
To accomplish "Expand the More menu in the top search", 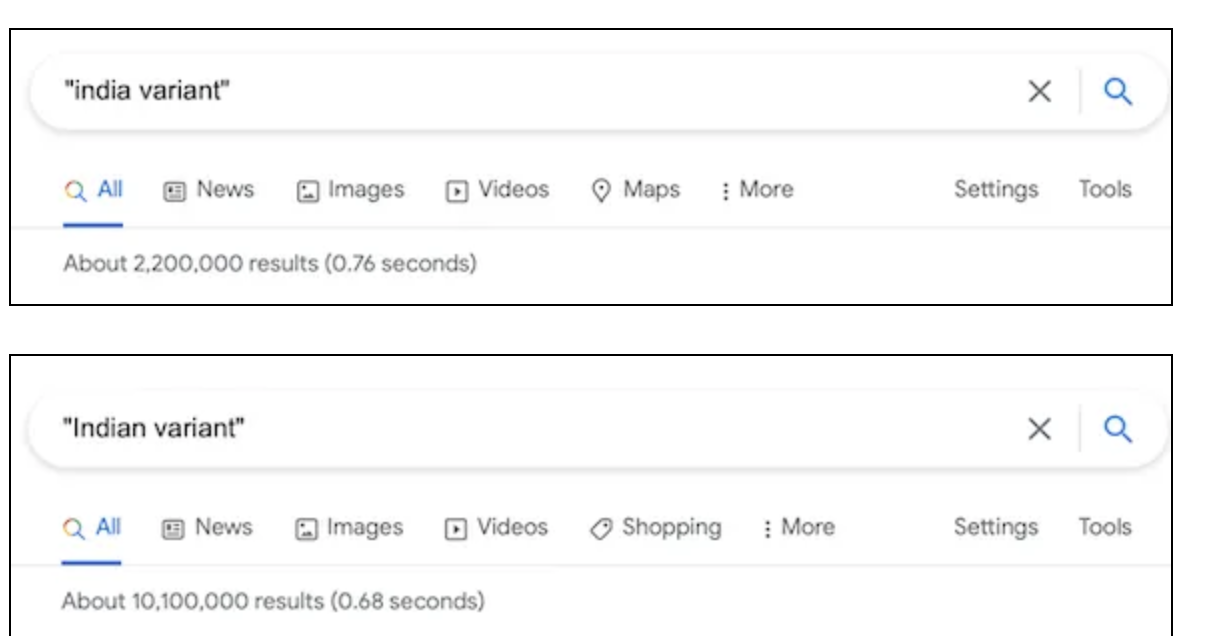I will coord(757,190).
